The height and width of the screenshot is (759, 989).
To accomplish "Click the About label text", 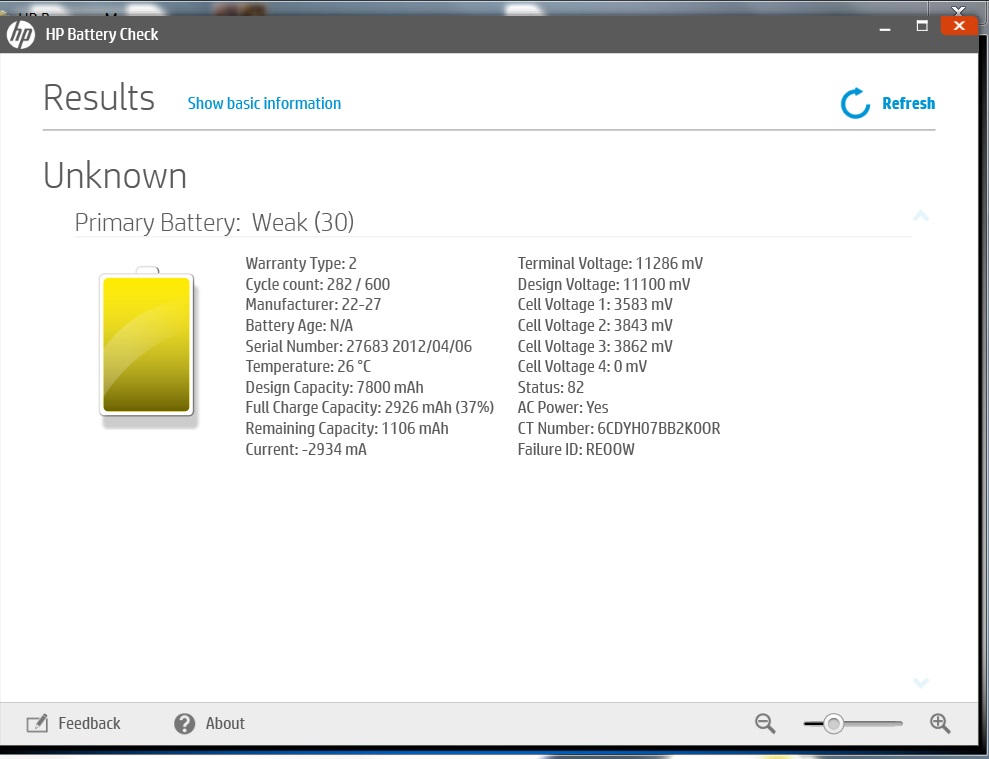I will tap(225, 723).
